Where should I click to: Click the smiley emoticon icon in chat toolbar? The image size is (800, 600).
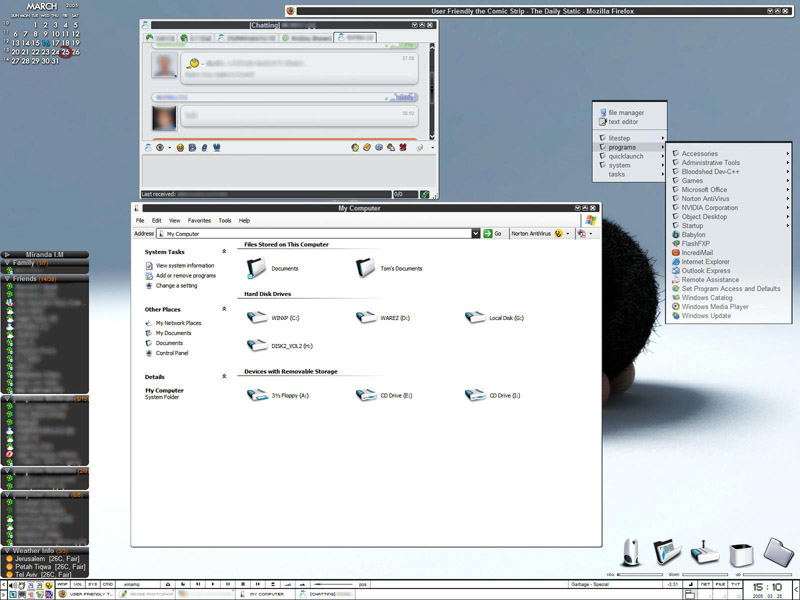point(180,148)
